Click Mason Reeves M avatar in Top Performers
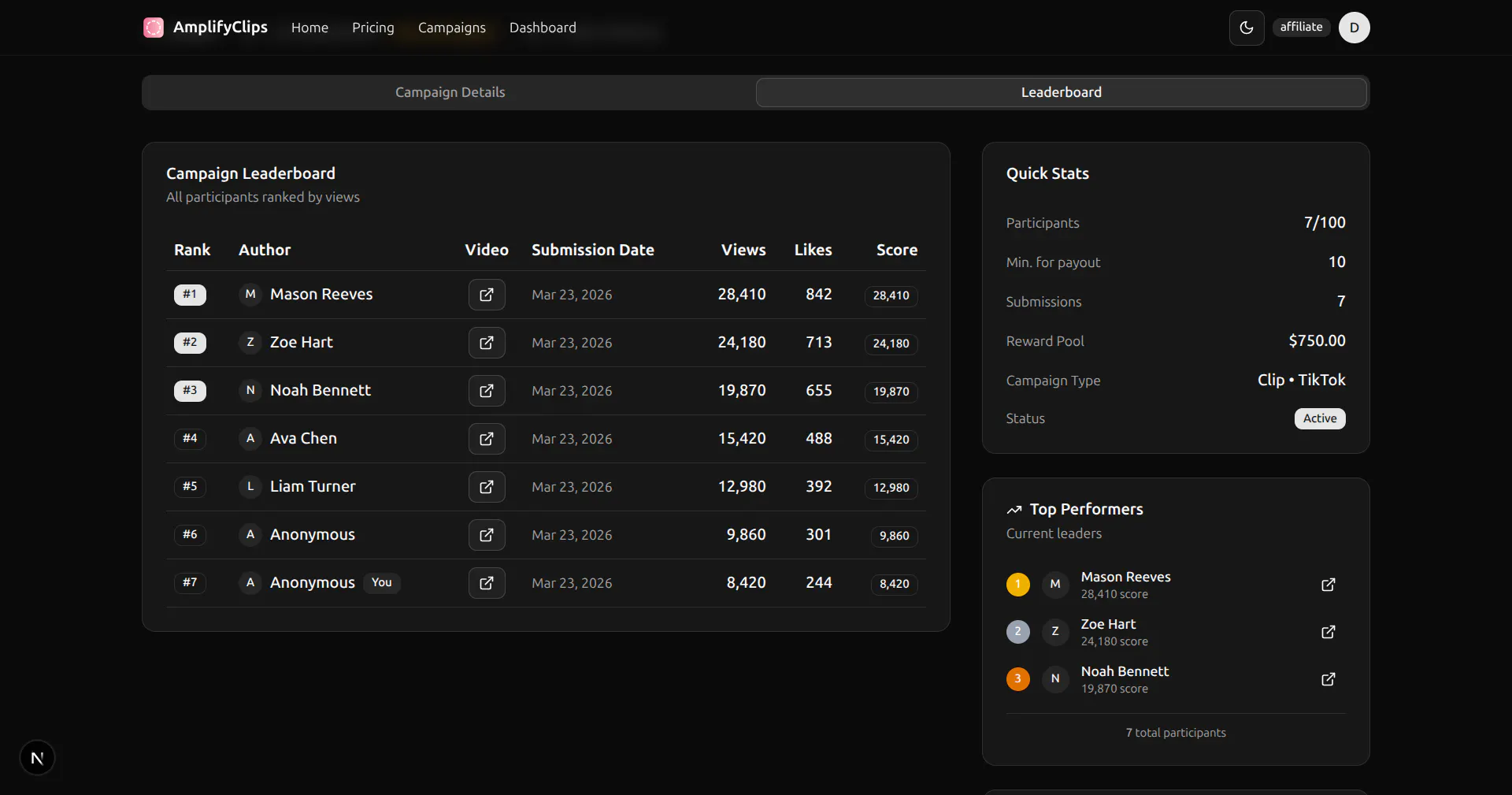The width and height of the screenshot is (1512, 795). click(x=1055, y=585)
